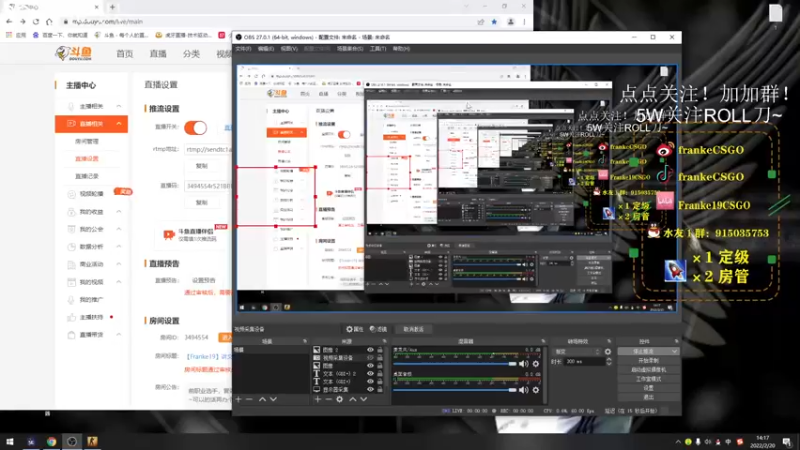The image size is (800, 450).
Task: Open Chrome from the Windows taskbar
Action: point(51,442)
